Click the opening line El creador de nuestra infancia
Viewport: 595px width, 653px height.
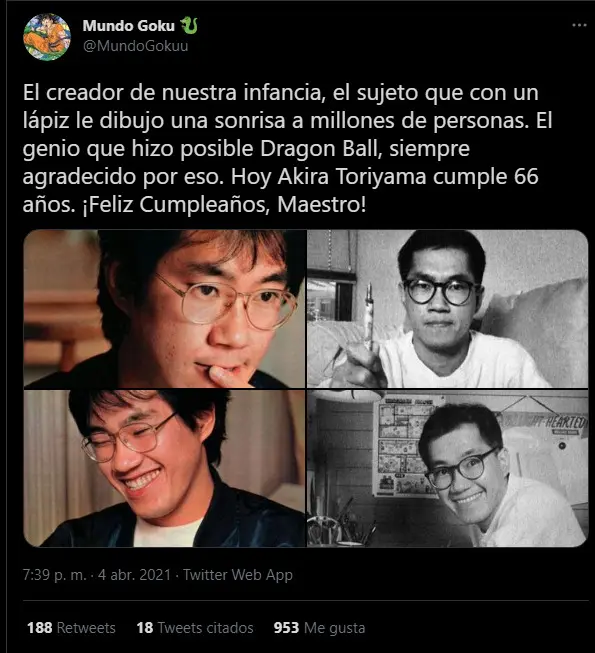pos(172,92)
